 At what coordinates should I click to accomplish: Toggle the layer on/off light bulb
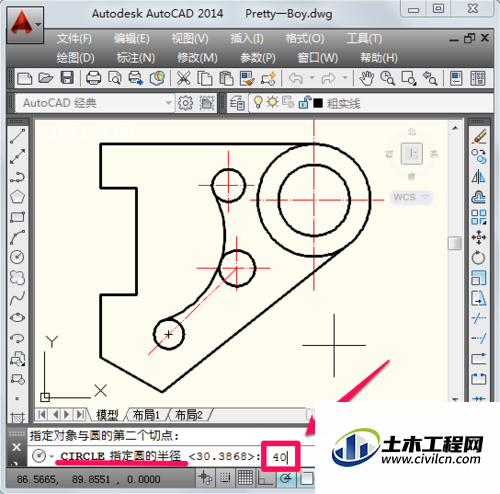[x=258, y=102]
